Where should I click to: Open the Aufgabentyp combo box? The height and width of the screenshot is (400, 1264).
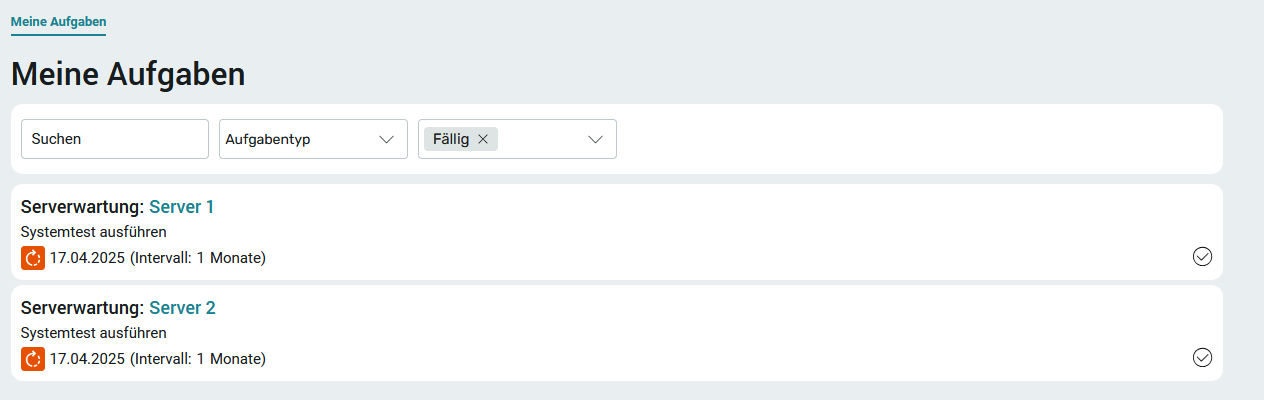coord(313,139)
